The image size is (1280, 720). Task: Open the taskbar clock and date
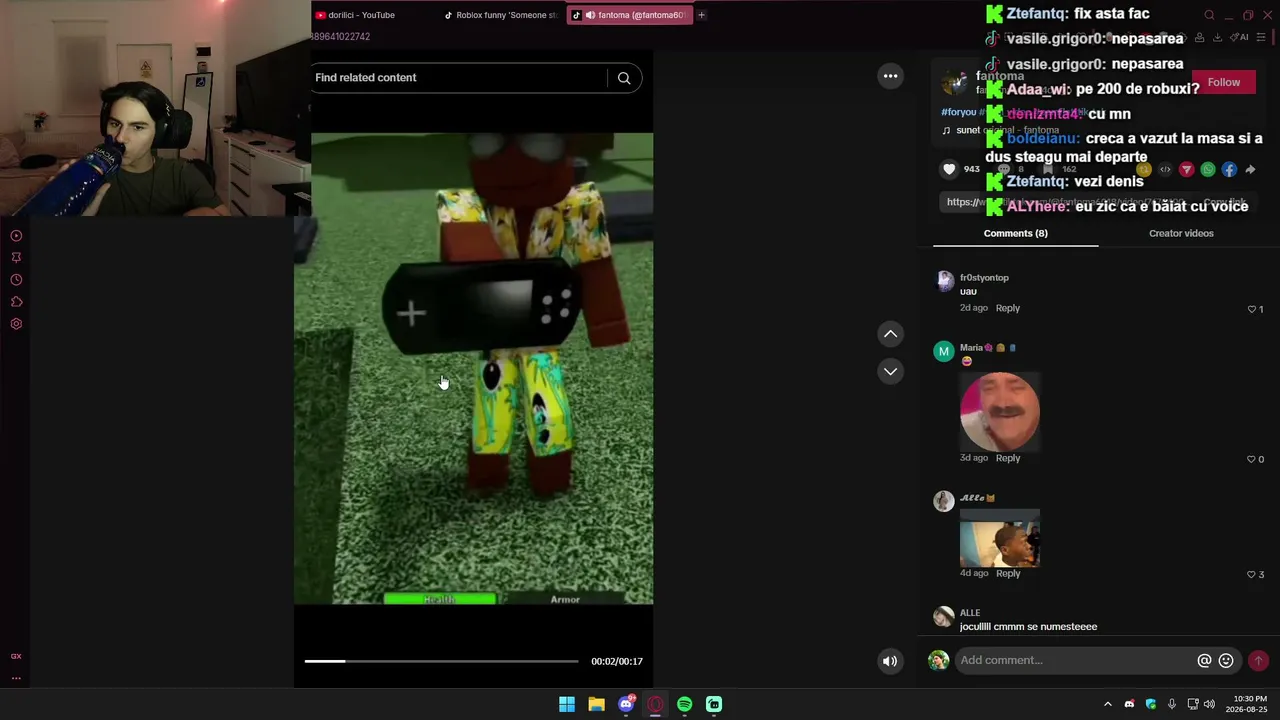pyautogui.click(x=1249, y=704)
